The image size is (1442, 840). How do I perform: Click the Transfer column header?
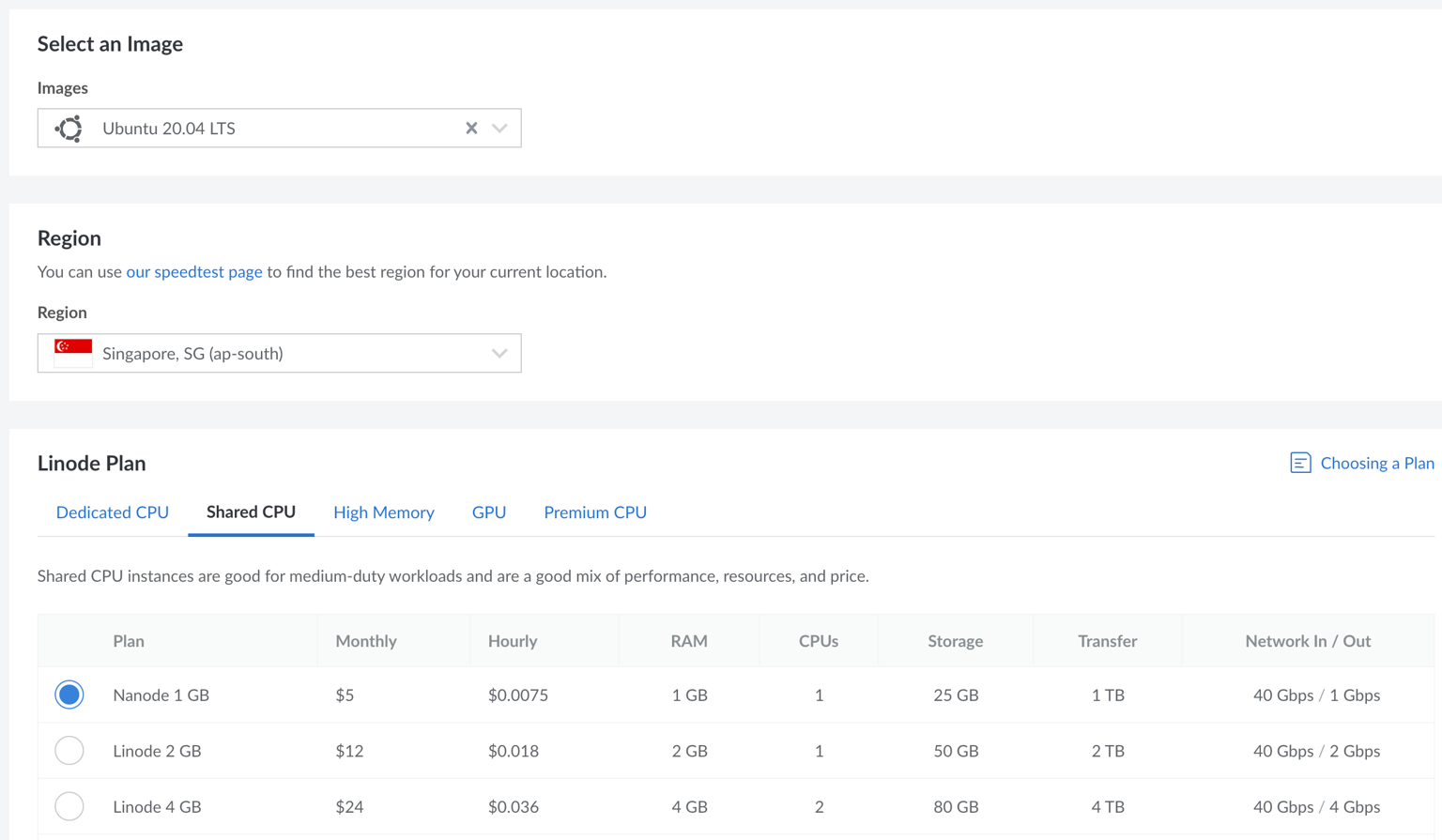(x=1108, y=641)
